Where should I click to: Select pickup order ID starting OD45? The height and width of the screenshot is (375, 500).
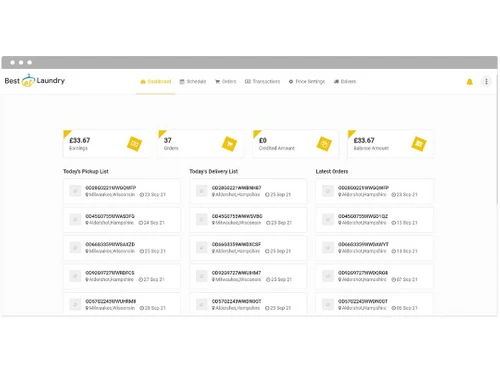[x=110, y=216]
